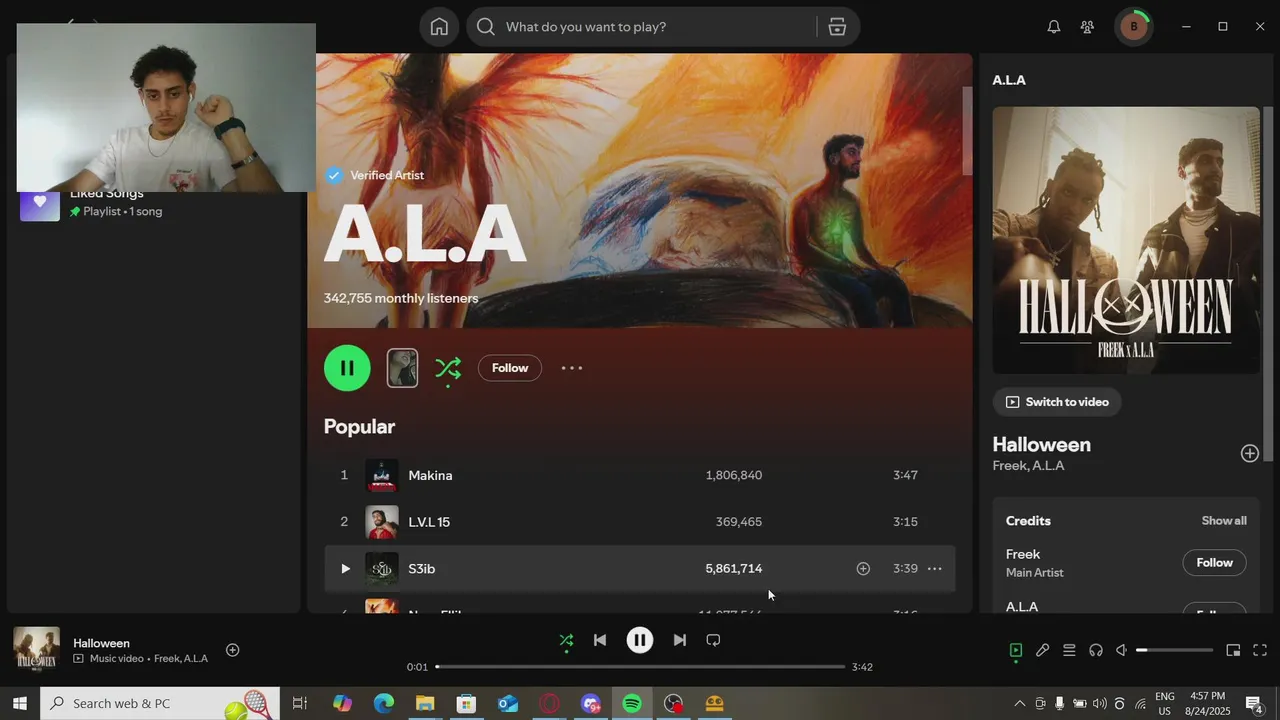Open the Copilot icon in taskbar
Screen dimensions: 1280x720
pos(343,703)
